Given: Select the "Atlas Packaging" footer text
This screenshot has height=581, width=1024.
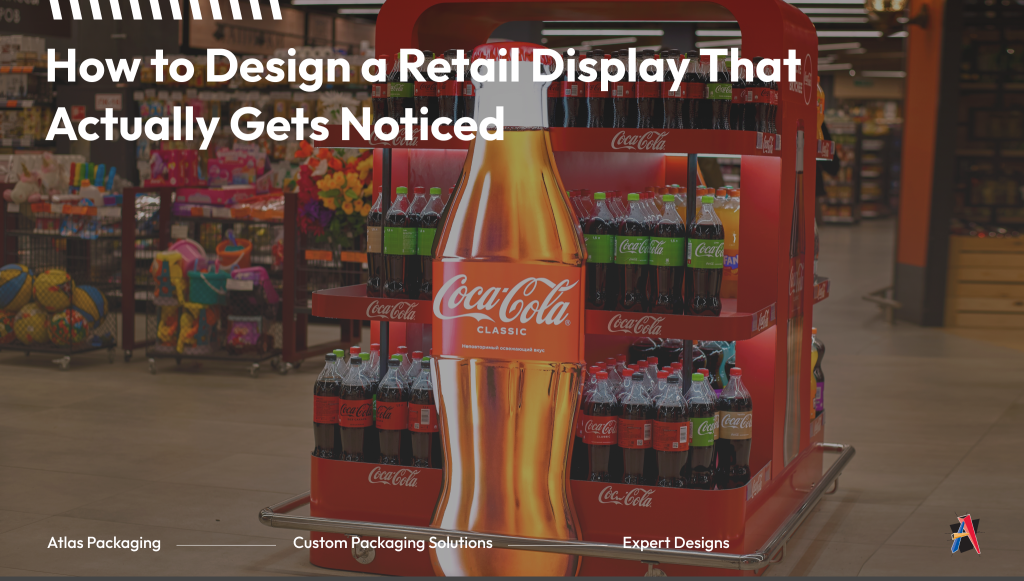Looking at the screenshot, I should [x=104, y=543].
